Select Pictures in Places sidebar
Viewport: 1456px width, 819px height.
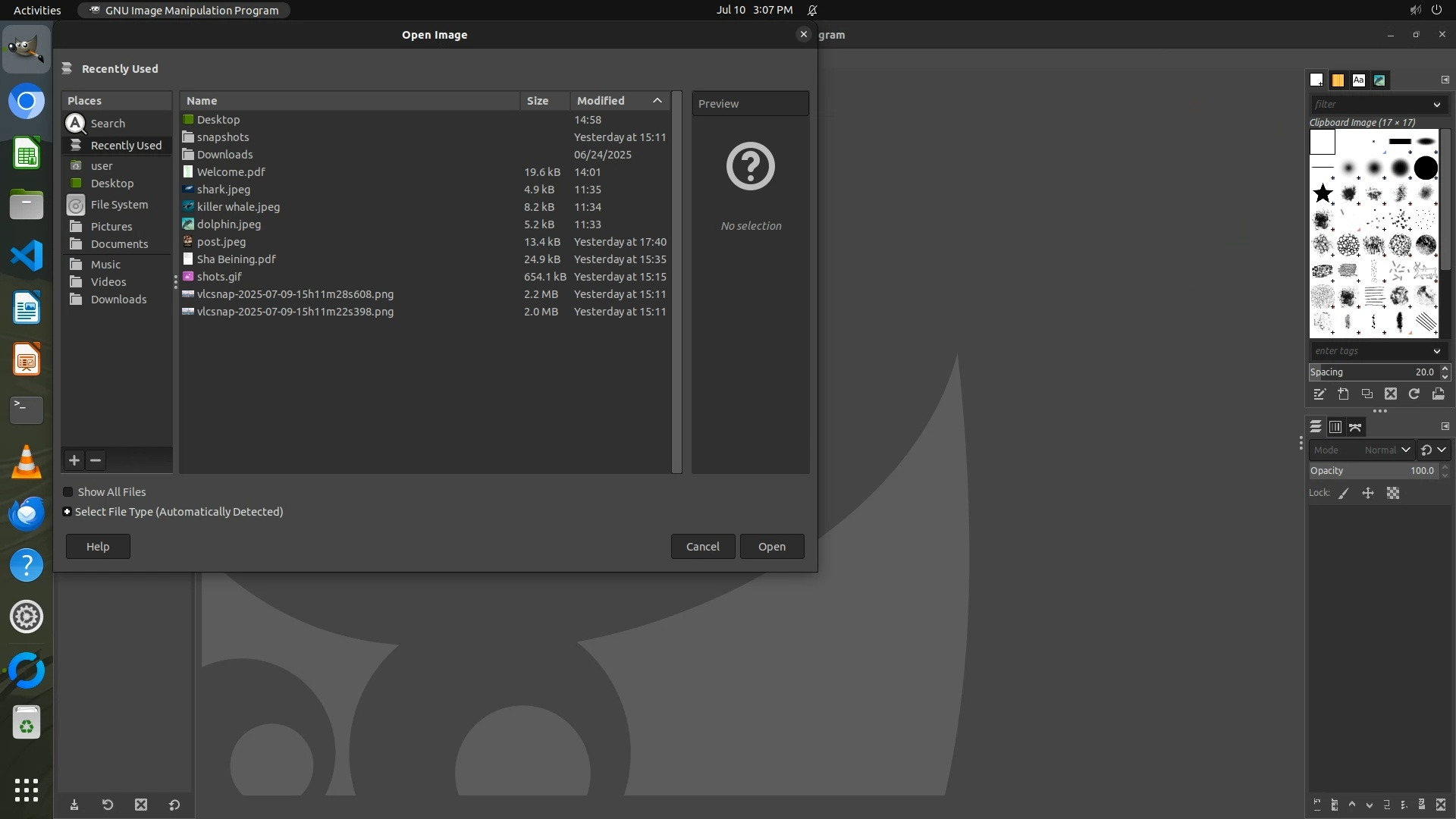click(x=111, y=227)
